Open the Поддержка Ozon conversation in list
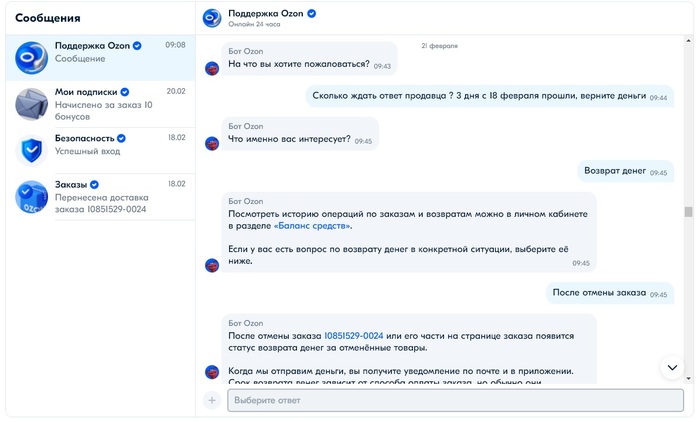This screenshot has width=700, height=422. [x=100, y=58]
